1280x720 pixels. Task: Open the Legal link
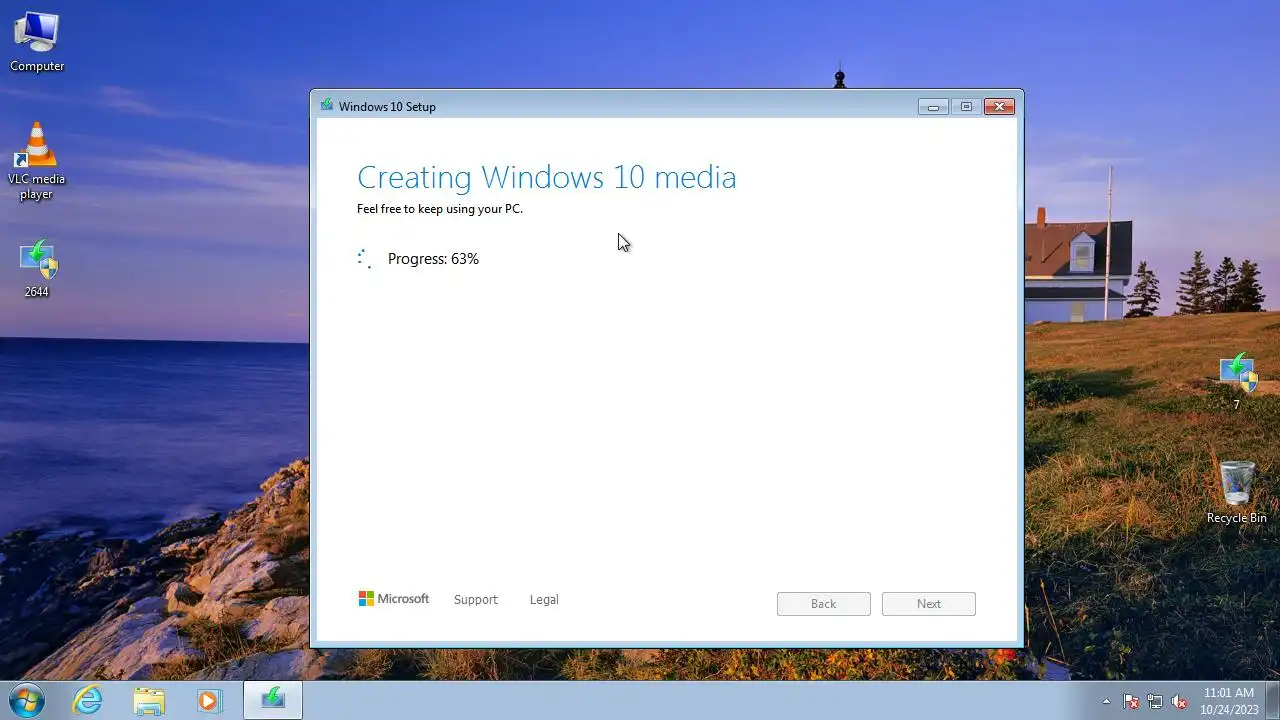pos(544,600)
